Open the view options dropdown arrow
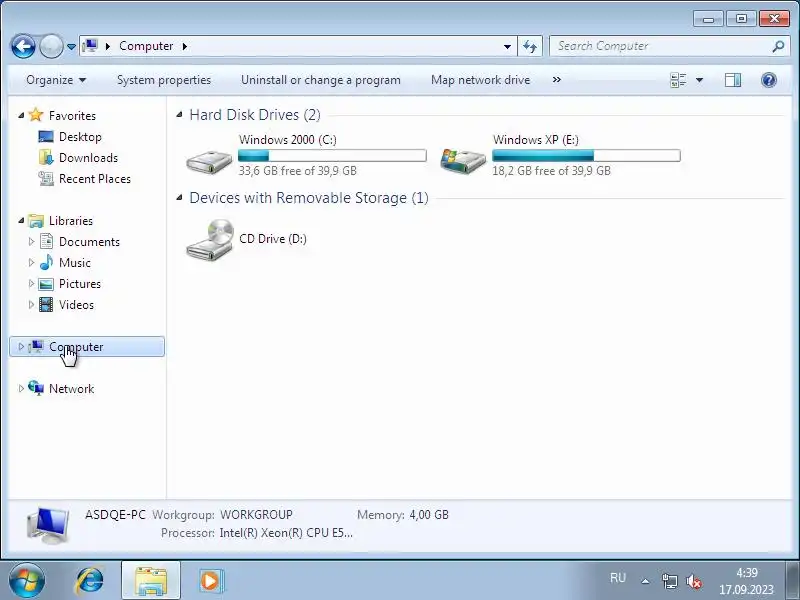Image resolution: width=800 pixels, height=600 pixels. 699,80
